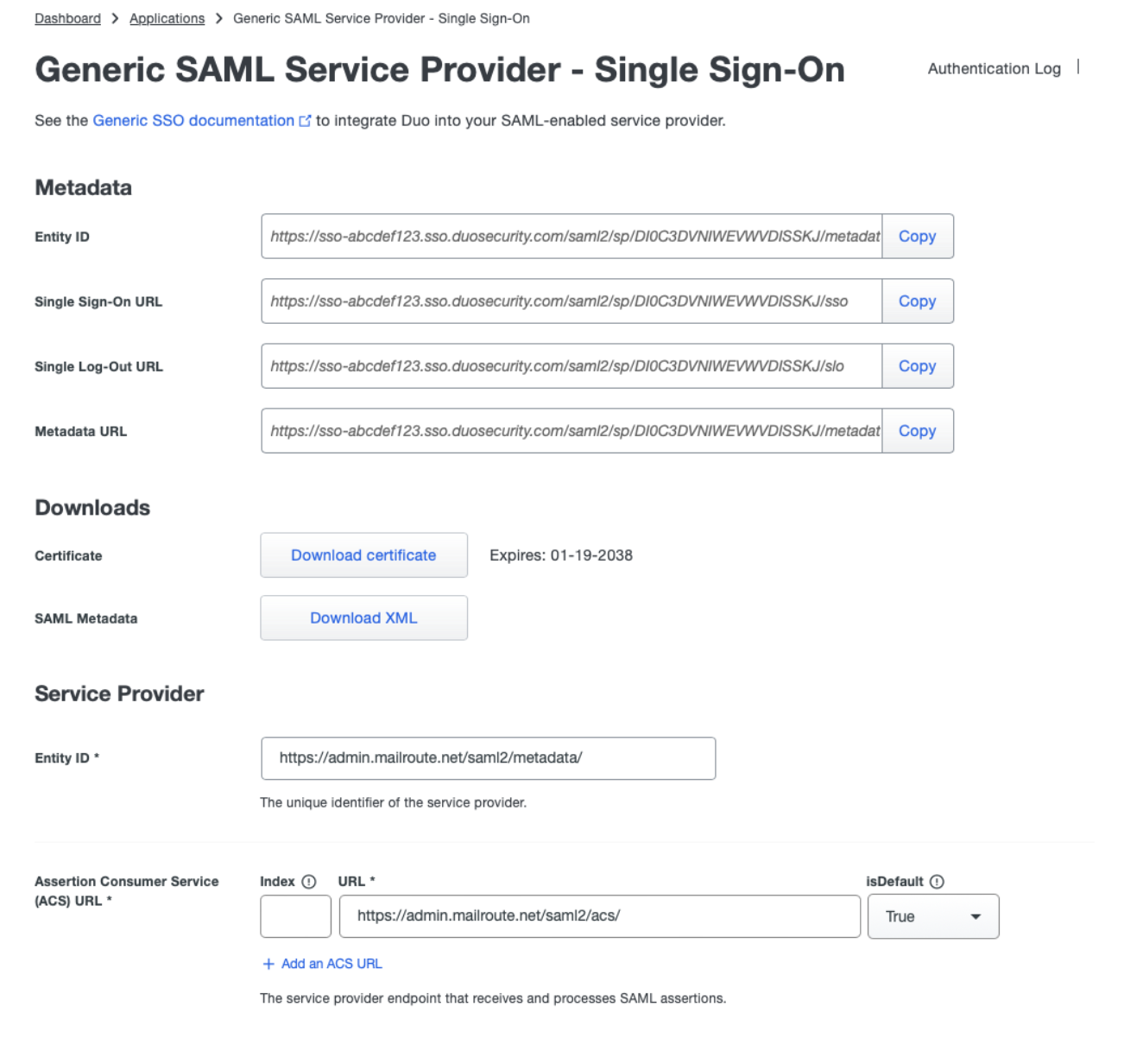Copy the Single Log-Out URL
1124x1064 pixels.
917,366
